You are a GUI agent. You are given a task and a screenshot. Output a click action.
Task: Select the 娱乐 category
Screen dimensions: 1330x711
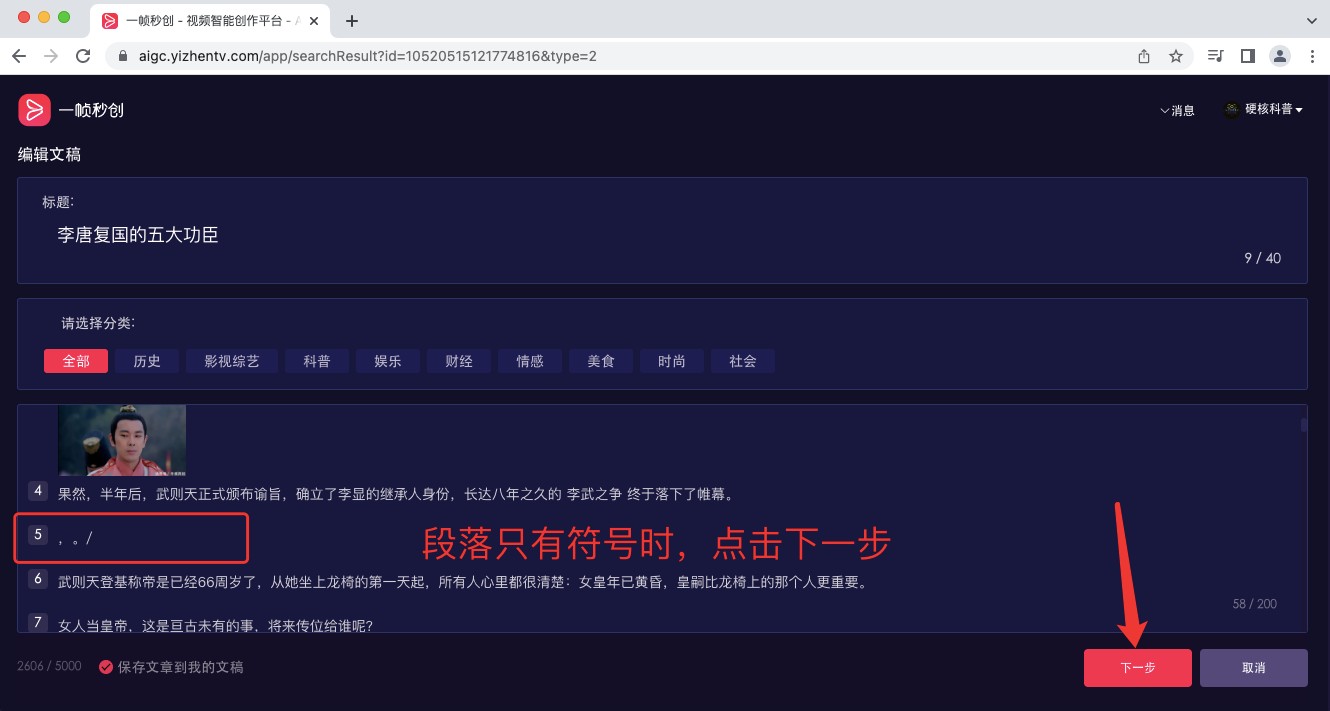pos(388,361)
